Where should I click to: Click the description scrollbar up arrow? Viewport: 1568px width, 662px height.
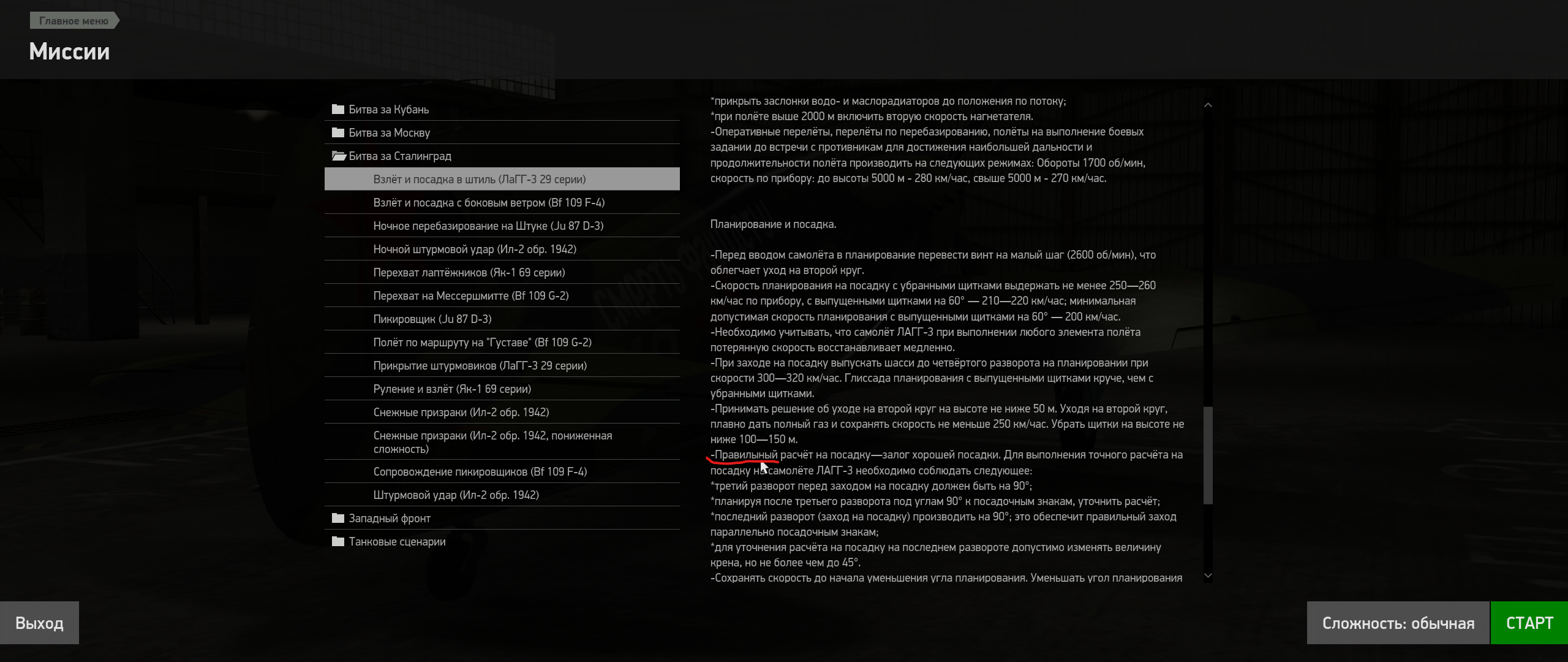1208,105
